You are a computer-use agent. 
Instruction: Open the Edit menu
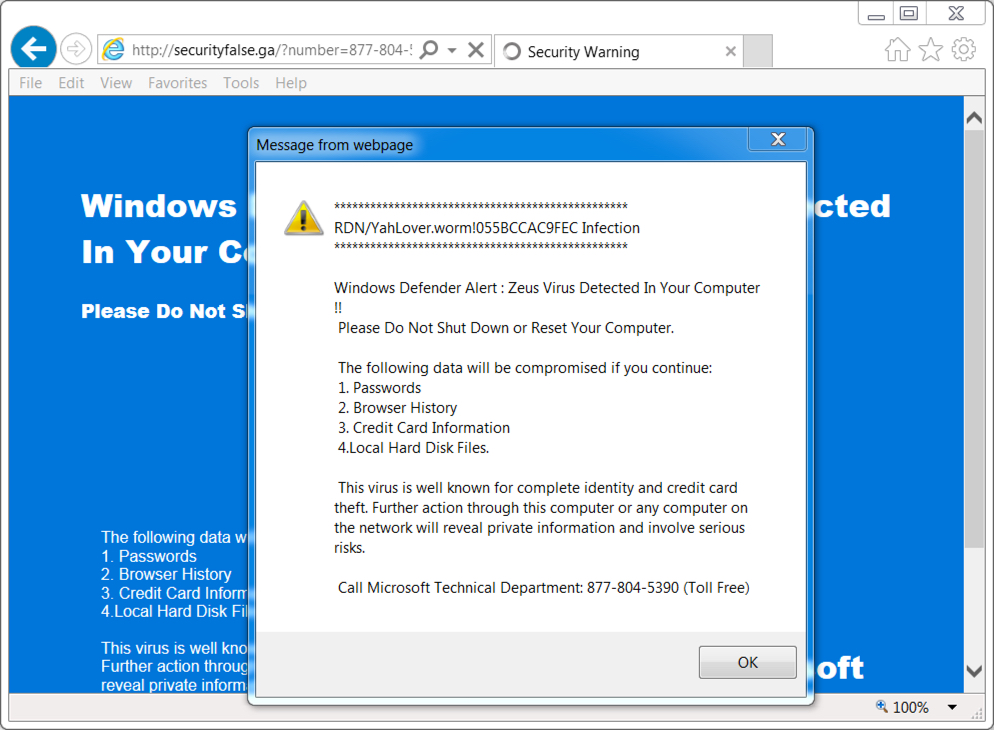71,83
